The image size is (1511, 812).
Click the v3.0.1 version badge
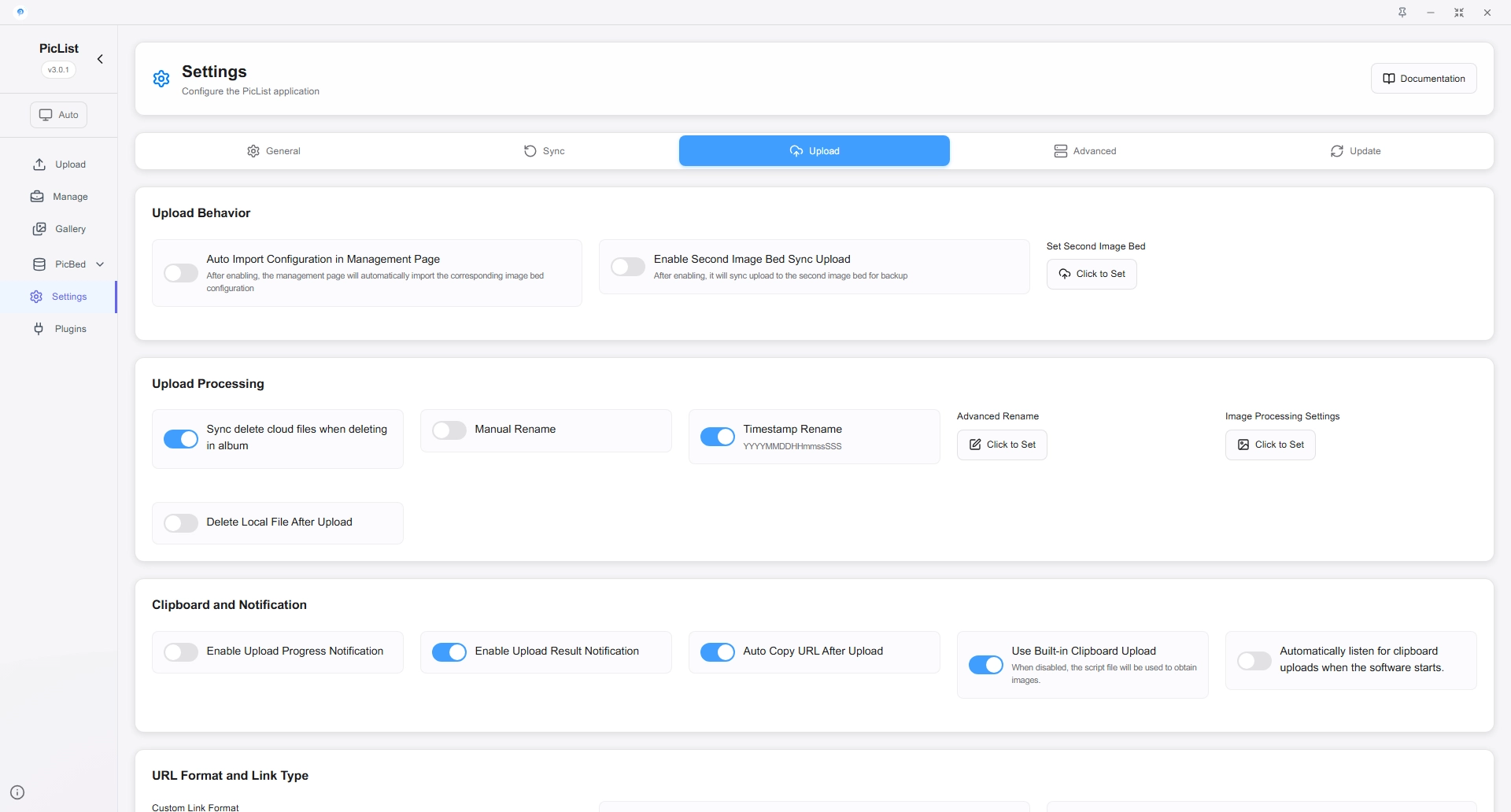click(x=58, y=70)
